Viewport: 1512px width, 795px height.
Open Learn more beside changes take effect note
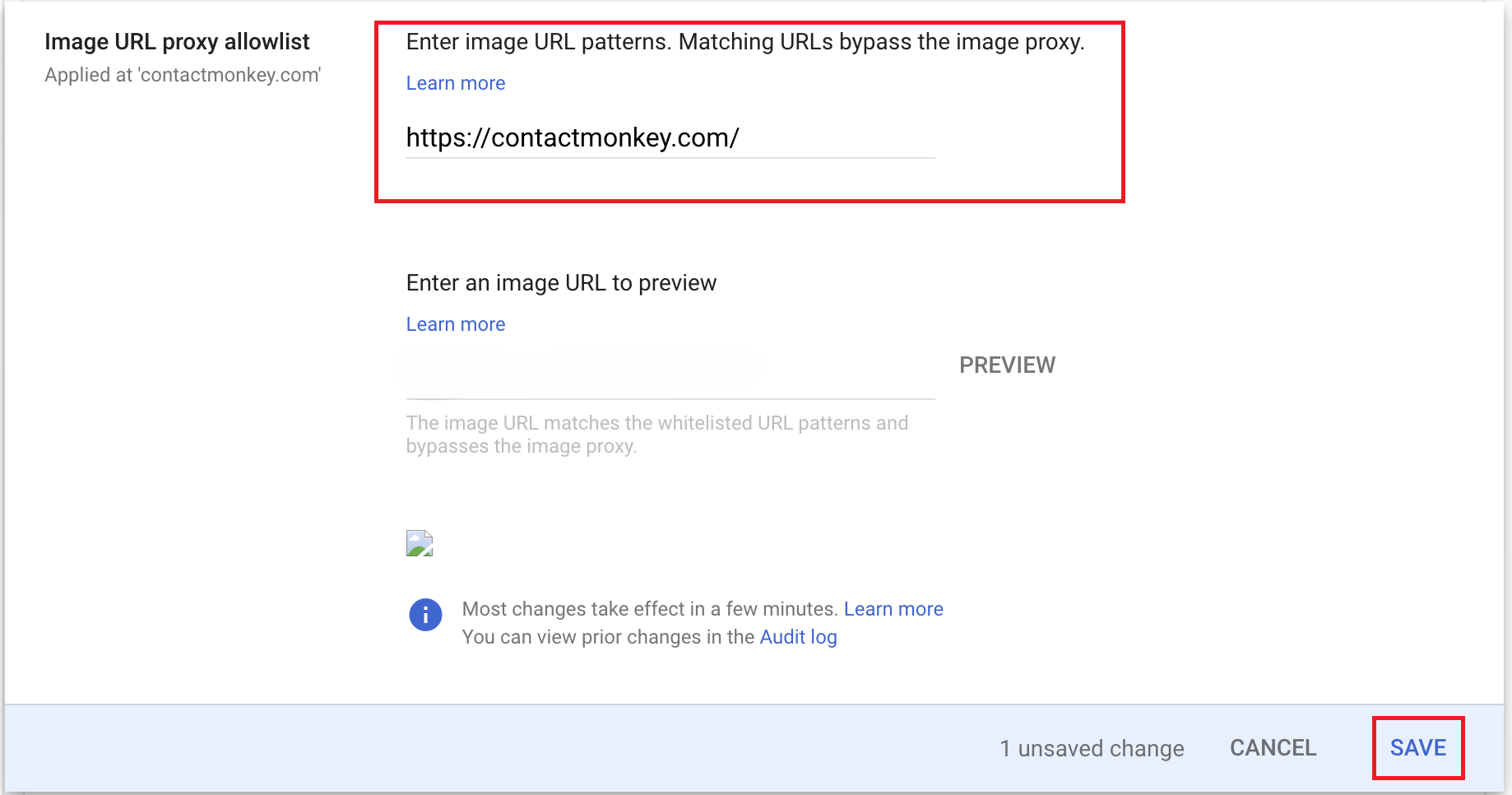point(893,609)
